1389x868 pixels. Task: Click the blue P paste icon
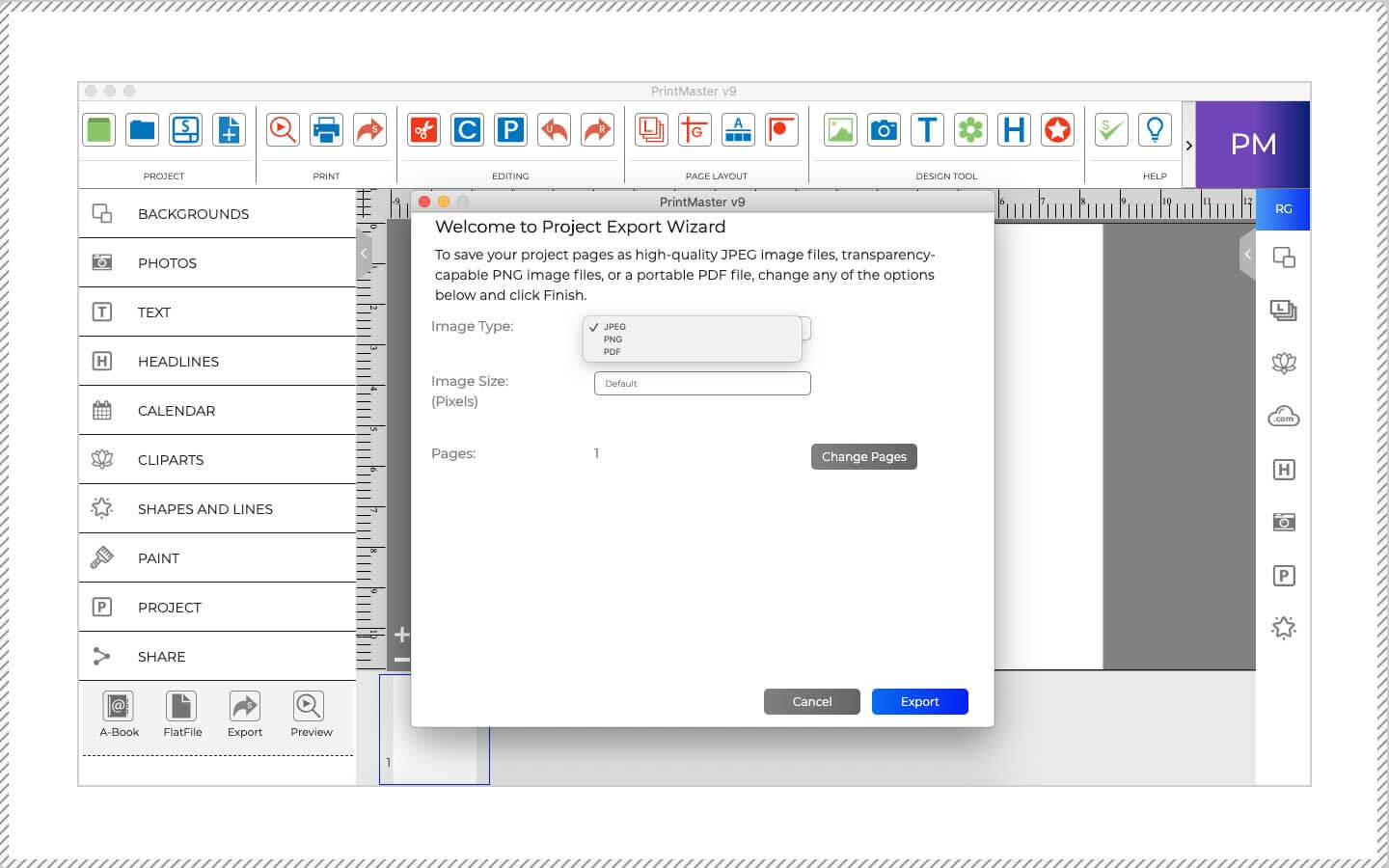pyautogui.click(x=510, y=129)
